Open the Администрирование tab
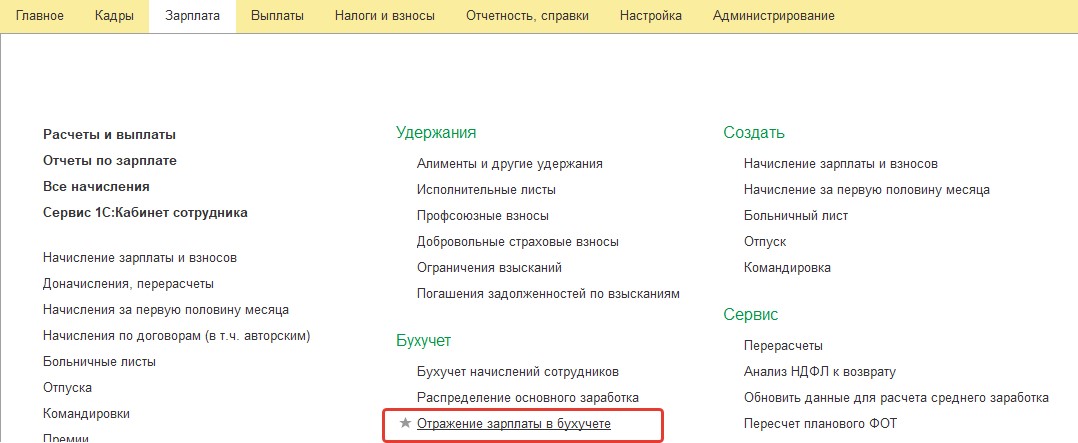 774,16
